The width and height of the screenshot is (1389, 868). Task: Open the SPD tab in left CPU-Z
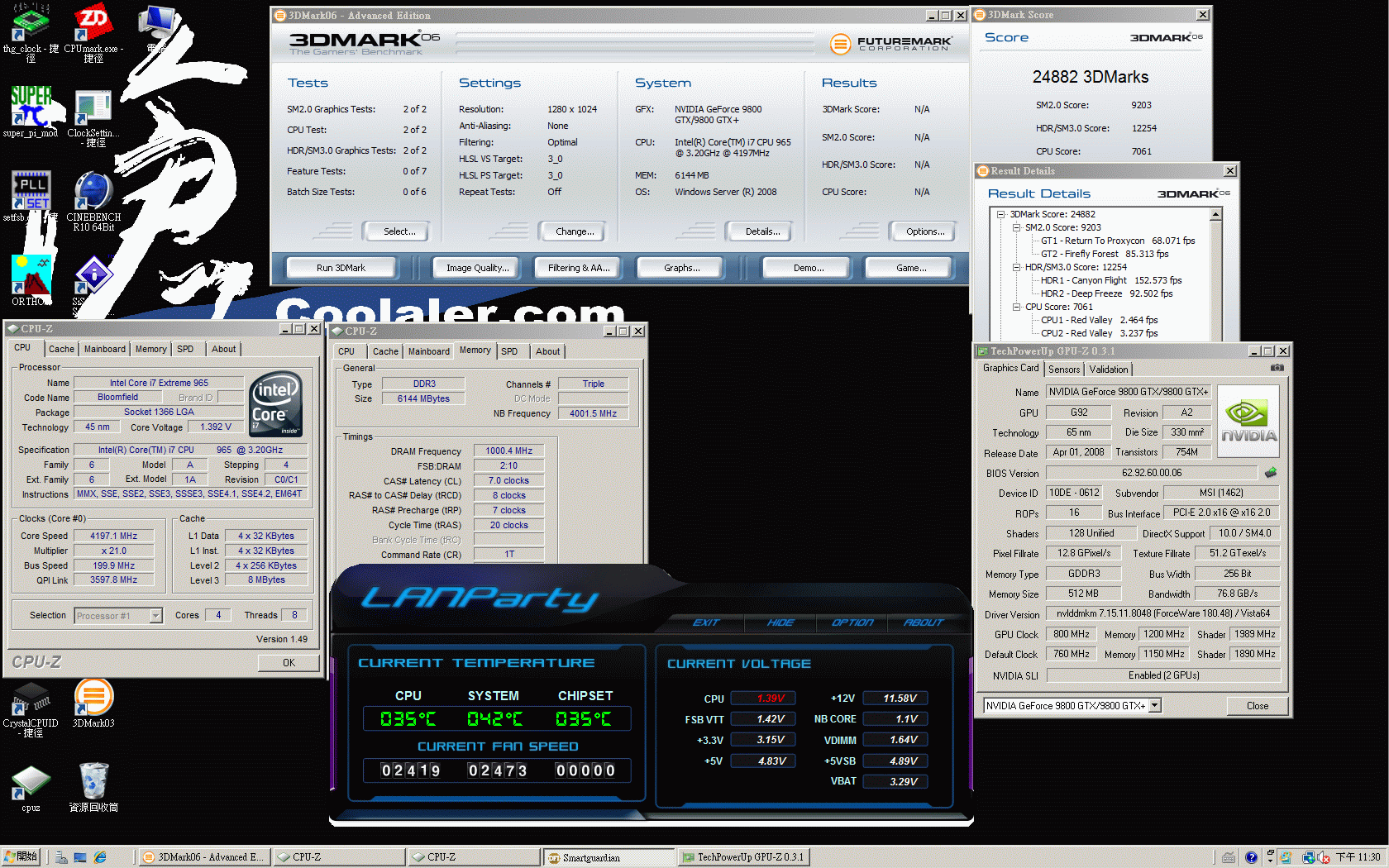185,349
